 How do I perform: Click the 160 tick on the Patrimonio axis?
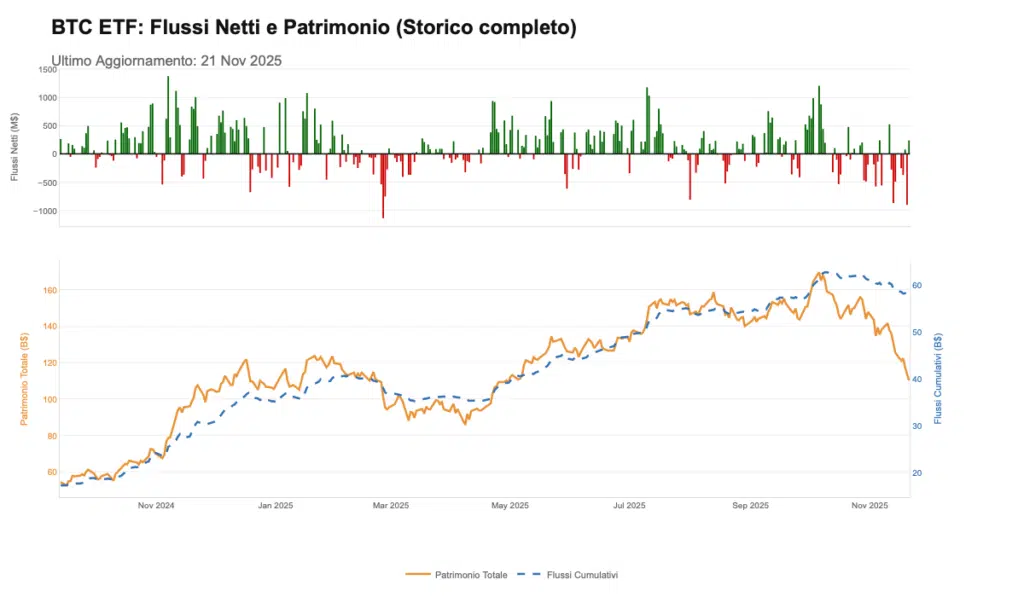[x=49, y=290]
